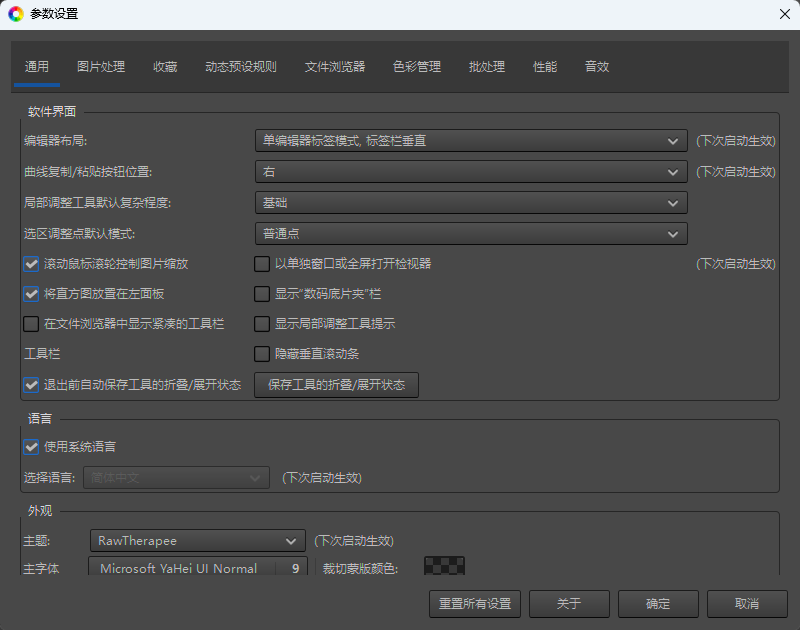Go to the 收藏 tab
This screenshot has width=800, height=630.
165,67
